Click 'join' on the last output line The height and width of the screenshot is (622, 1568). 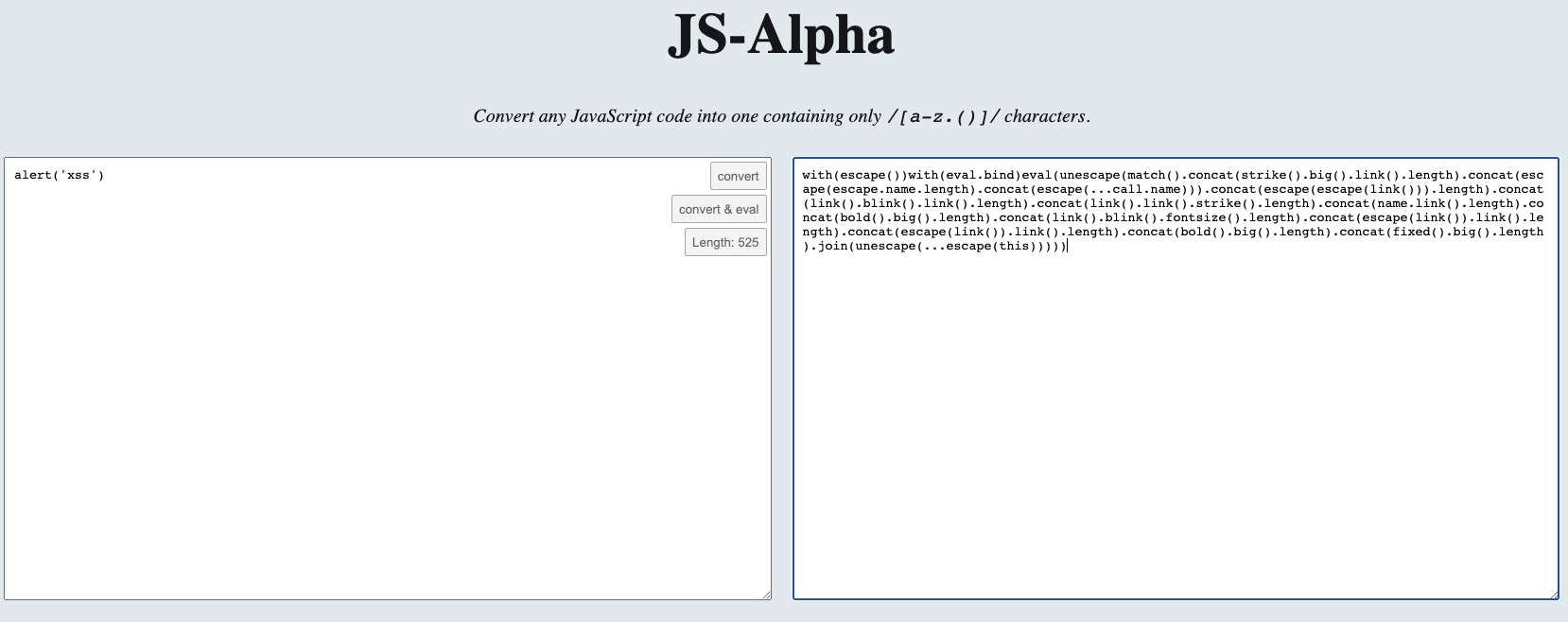(832, 246)
